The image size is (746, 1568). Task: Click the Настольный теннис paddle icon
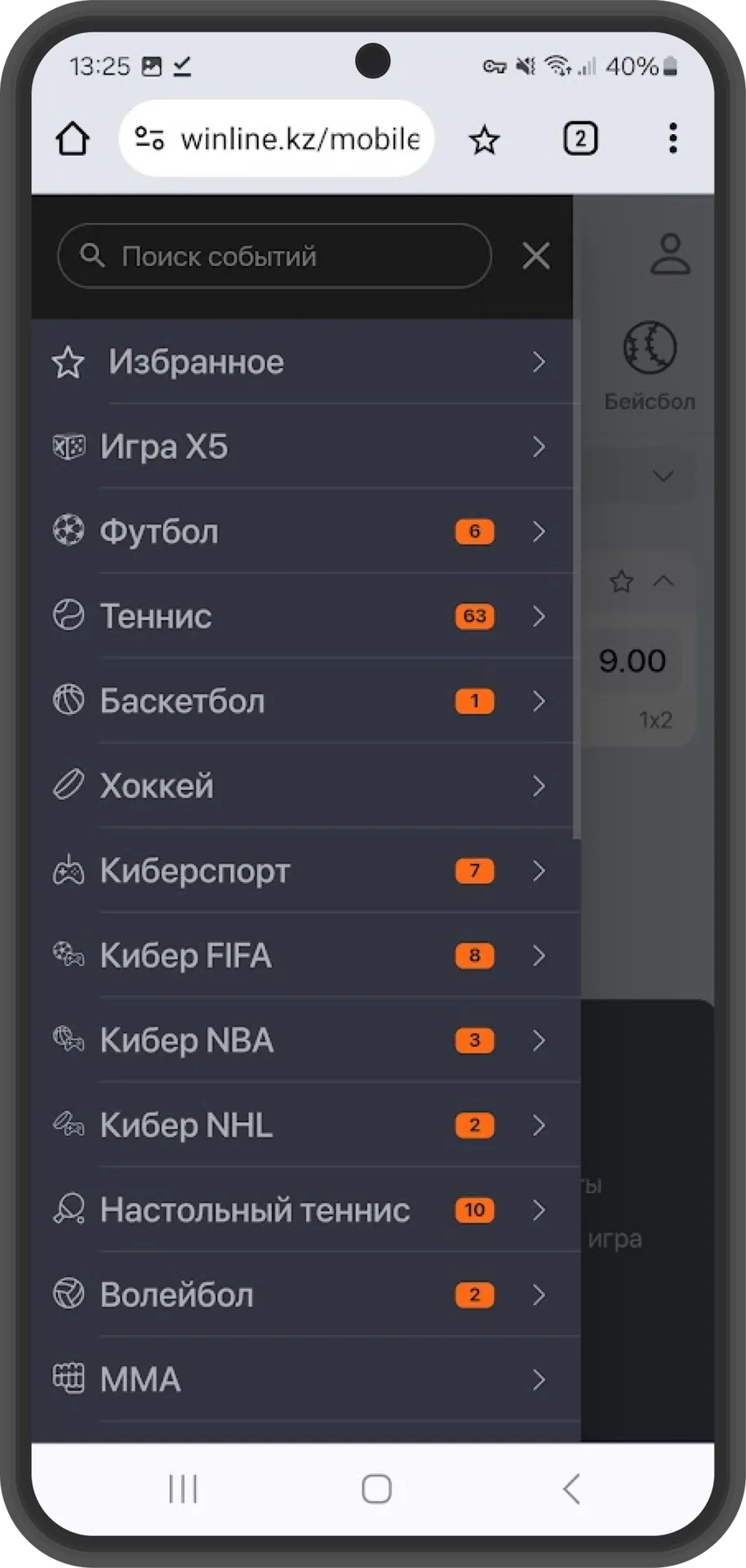click(69, 1209)
